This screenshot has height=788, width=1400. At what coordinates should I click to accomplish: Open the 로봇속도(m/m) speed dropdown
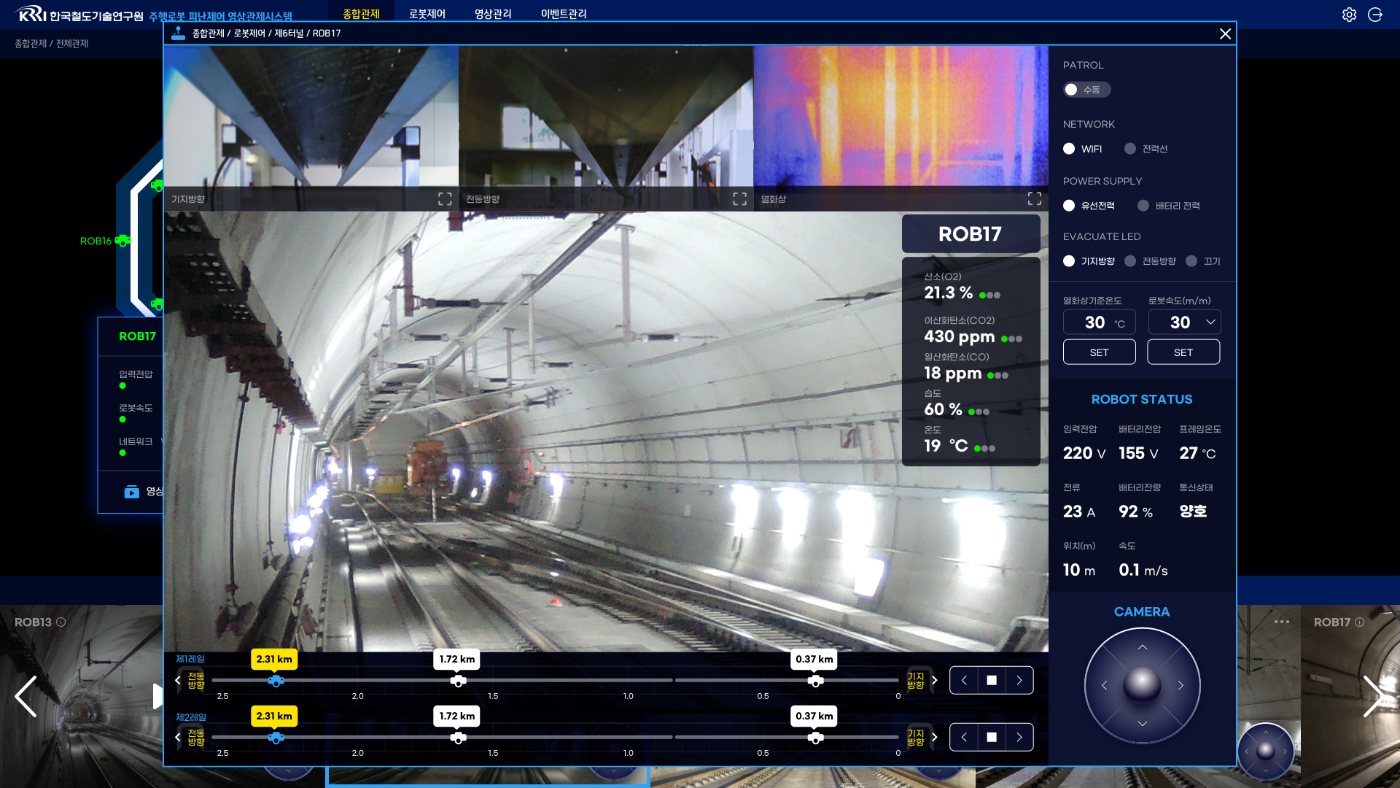tap(1184, 322)
